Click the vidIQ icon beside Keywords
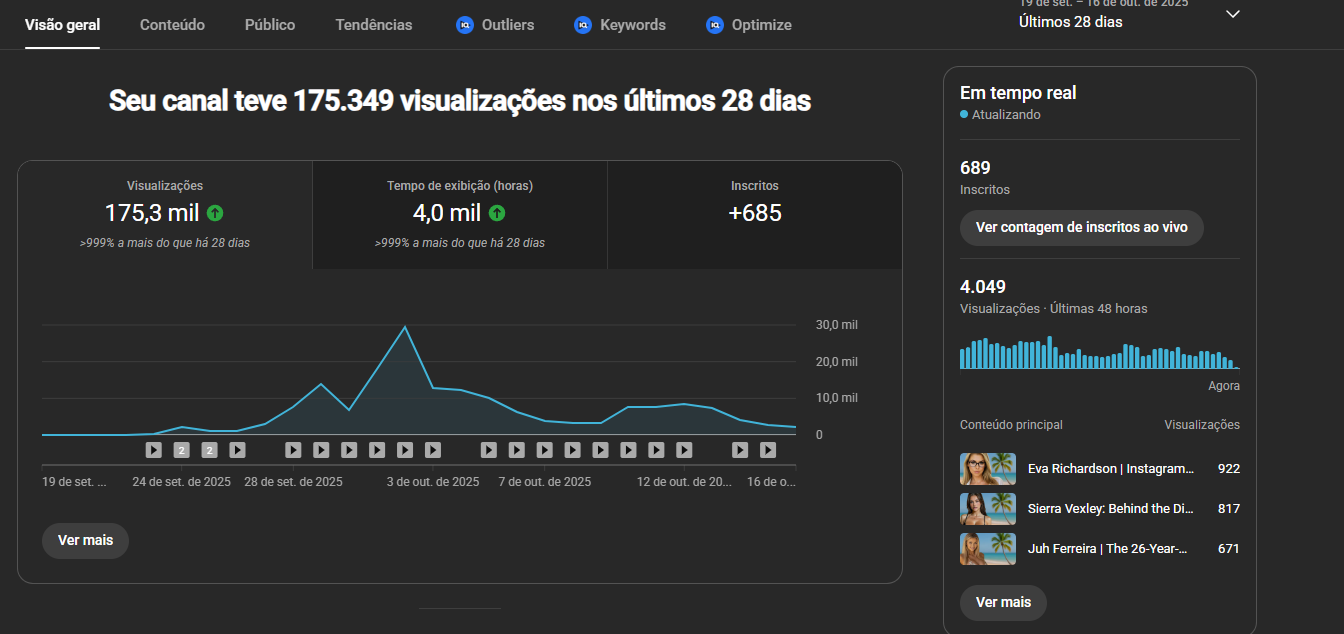1344x634 pixels. click(583, 25)
